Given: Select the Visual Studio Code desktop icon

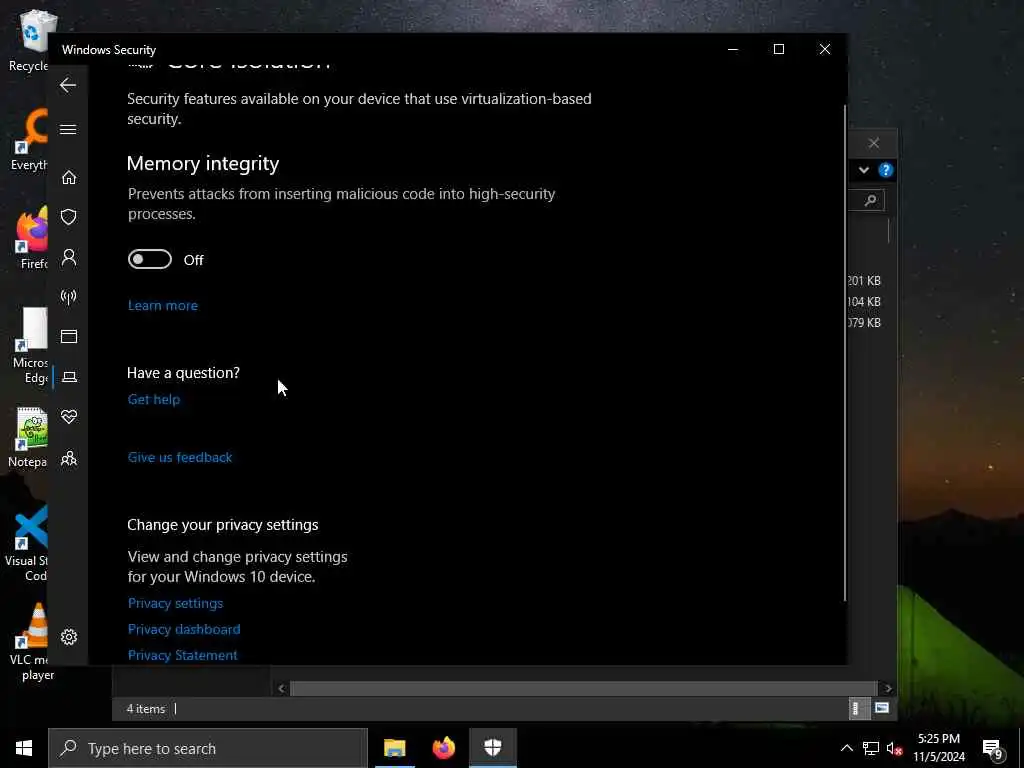Looking at the screenshot, I should [27, 543].
